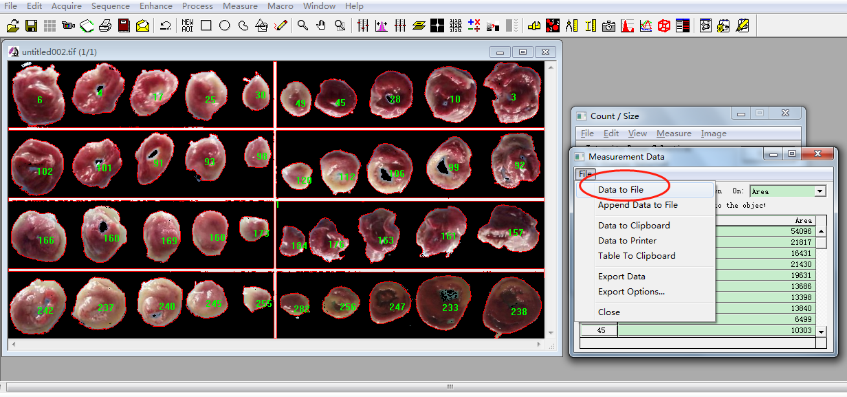Open the Macro menu
The height and width of the screenshot is (397, 847).
click(x=280, y=6)
